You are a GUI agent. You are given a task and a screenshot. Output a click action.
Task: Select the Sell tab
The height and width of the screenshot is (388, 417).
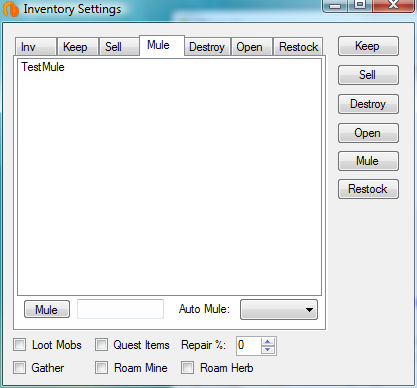point(119,47)
